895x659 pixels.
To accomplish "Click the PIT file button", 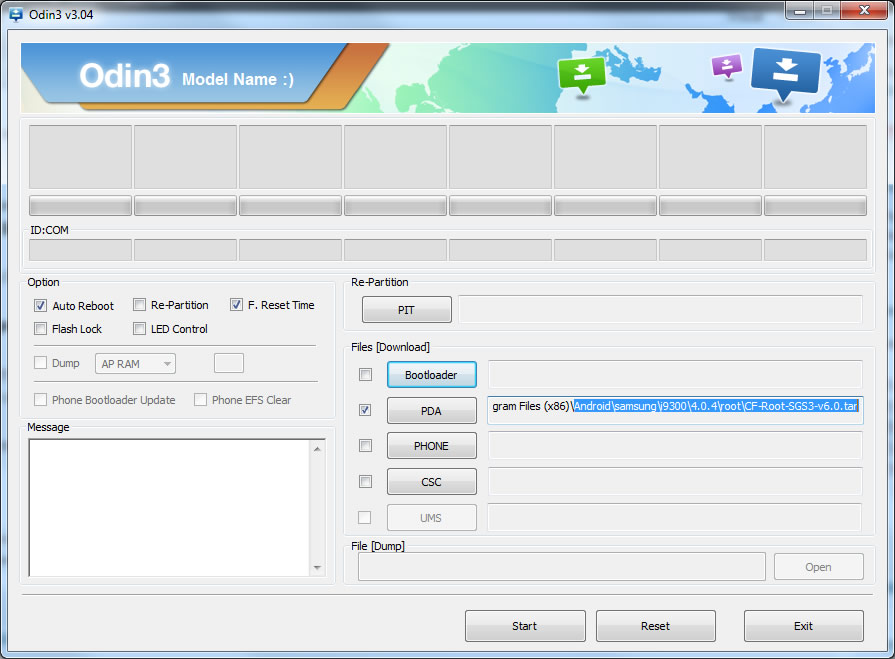I will 406,310.
